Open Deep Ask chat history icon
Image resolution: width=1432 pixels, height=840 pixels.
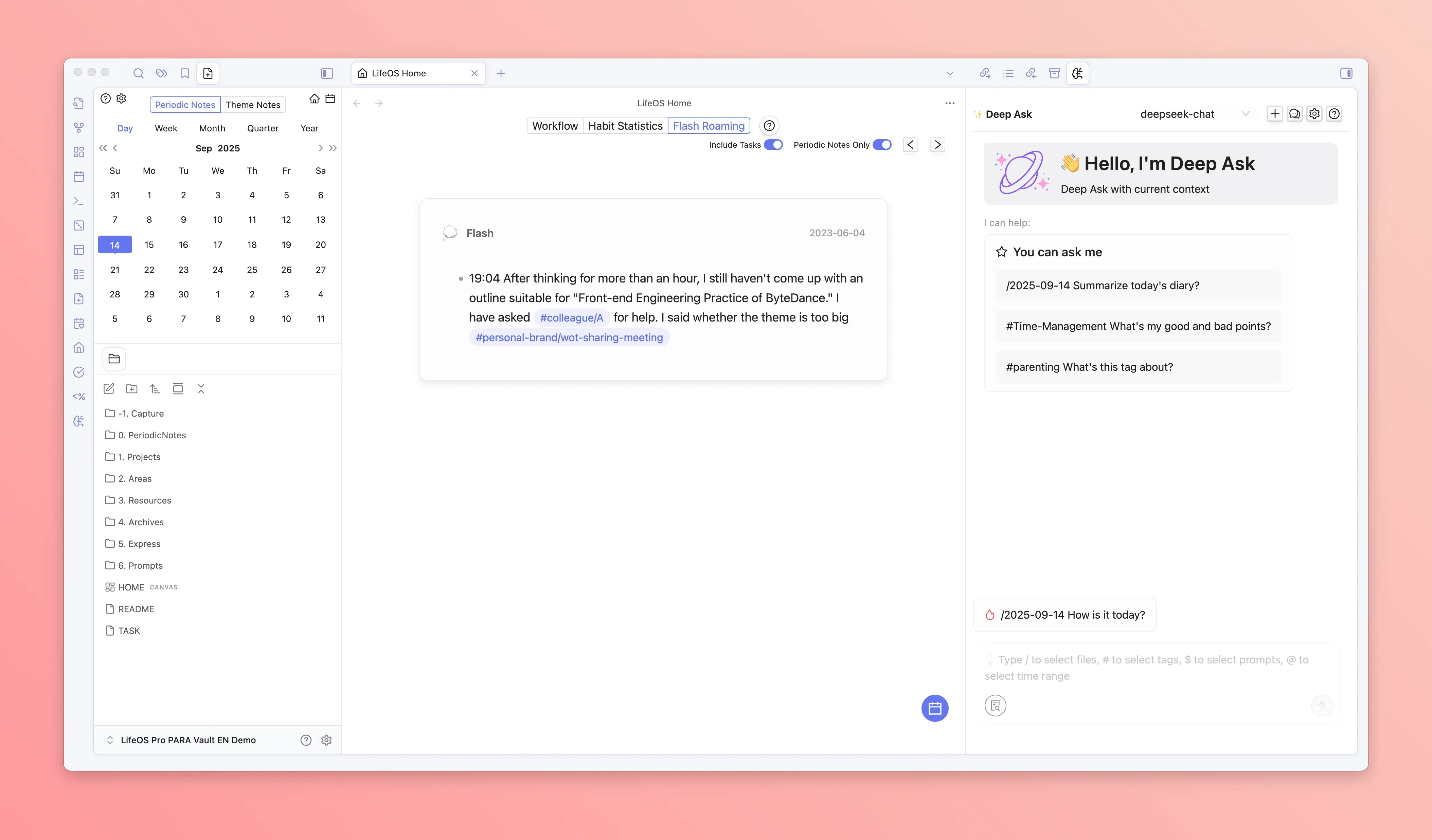coord(1294,114)
